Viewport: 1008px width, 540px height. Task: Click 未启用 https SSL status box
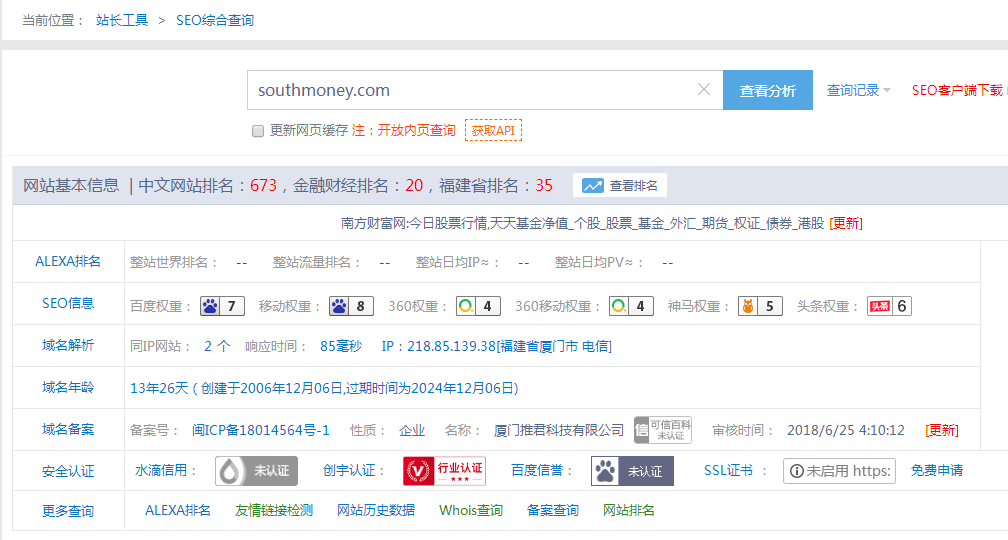[839, 471]
